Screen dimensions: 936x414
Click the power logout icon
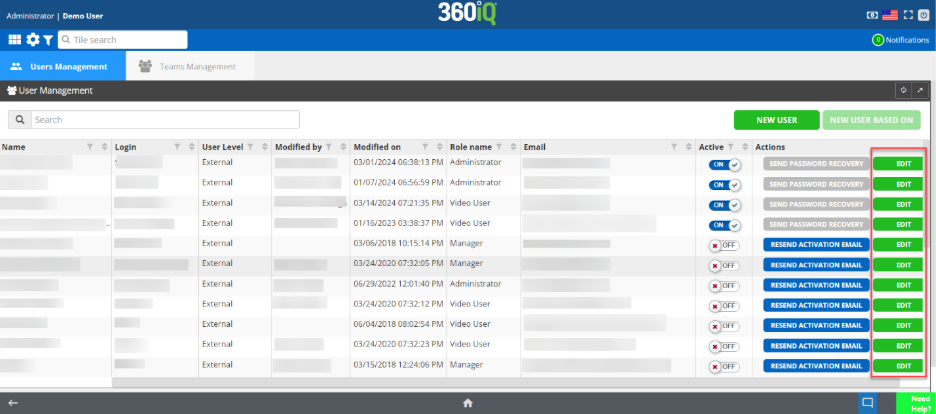click(x=923, y=15)
